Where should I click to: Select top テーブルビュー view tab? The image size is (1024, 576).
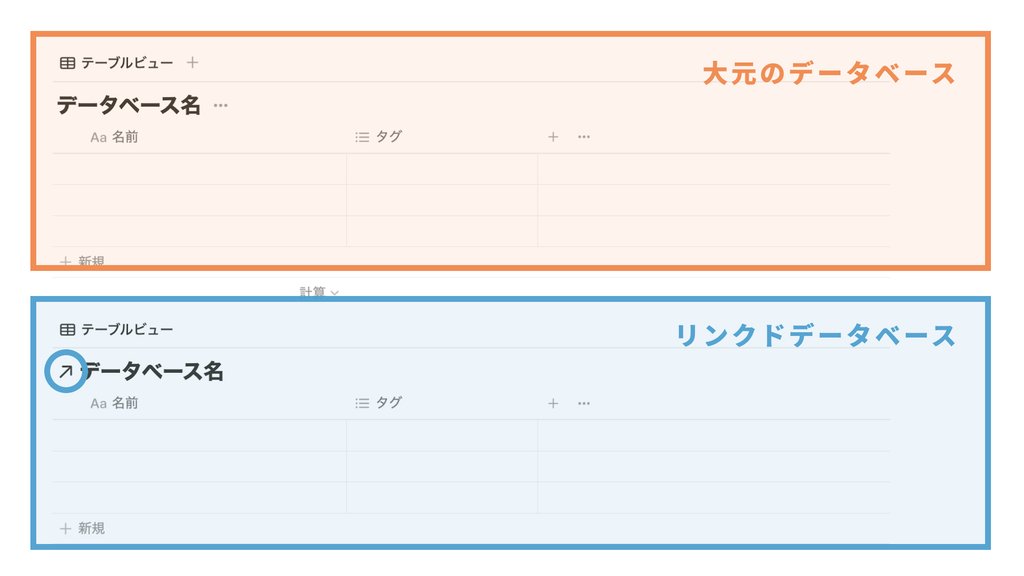click(116, 63)
